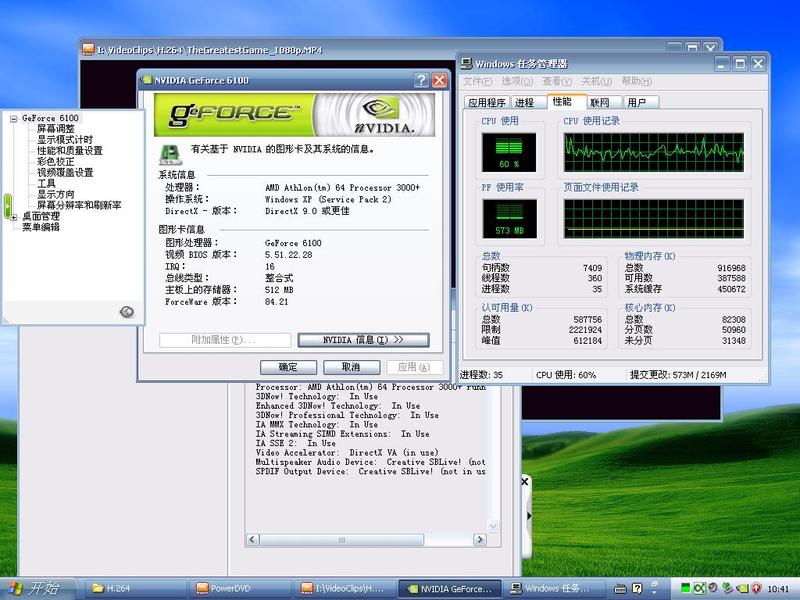Image resolution: width=800 pixels, height=600 pixels.
Task: Click the green handle on left edge of GeForce panel
Action: tap(8, 207)
